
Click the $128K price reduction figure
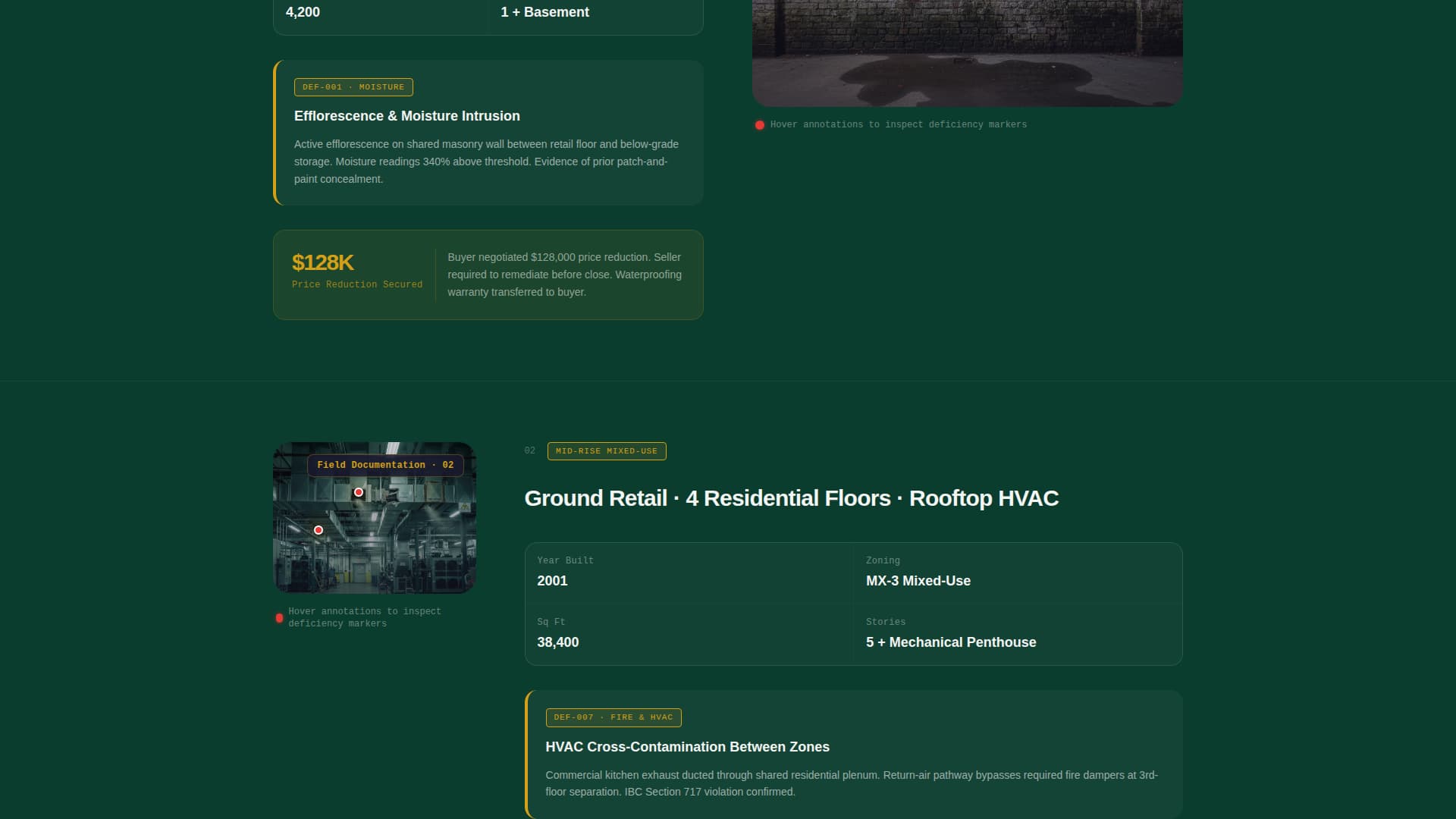point(322,262)
